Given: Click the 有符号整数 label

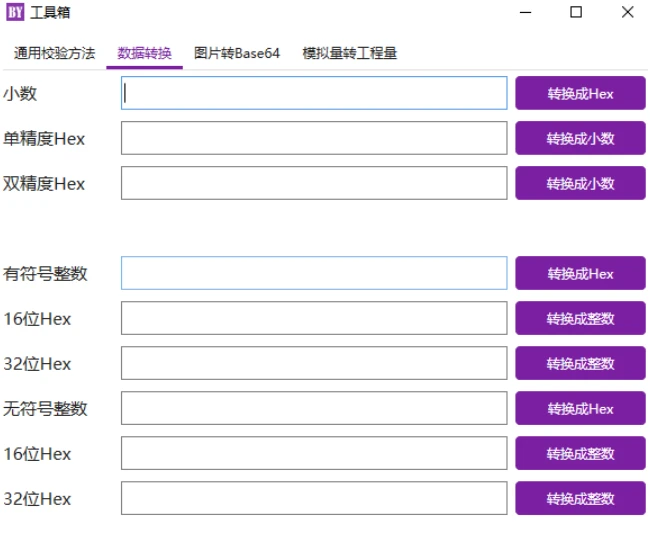Looking at the screenshot, I should tap(45, 274).
